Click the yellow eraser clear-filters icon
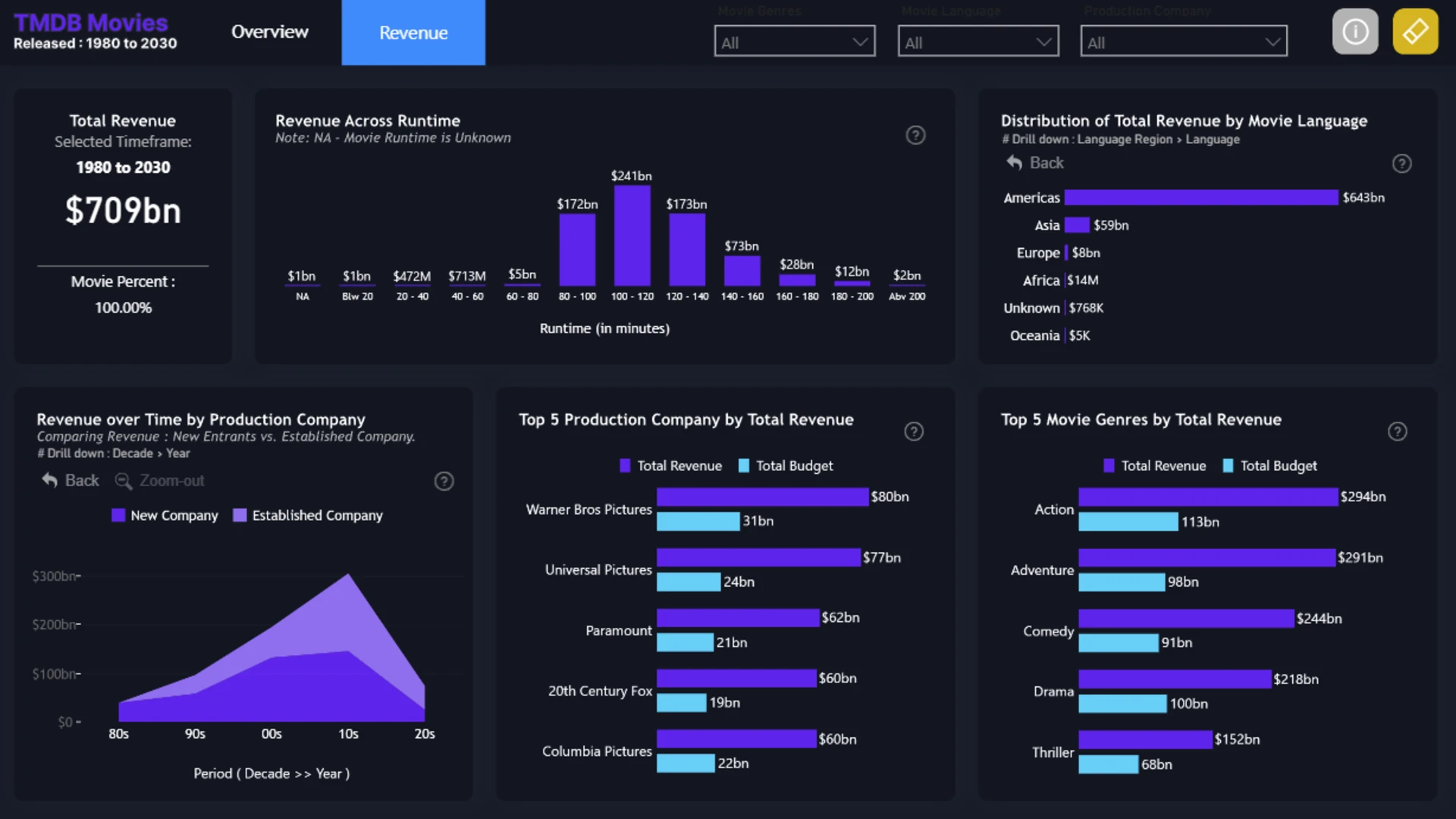 click(x=1415, y=32)
